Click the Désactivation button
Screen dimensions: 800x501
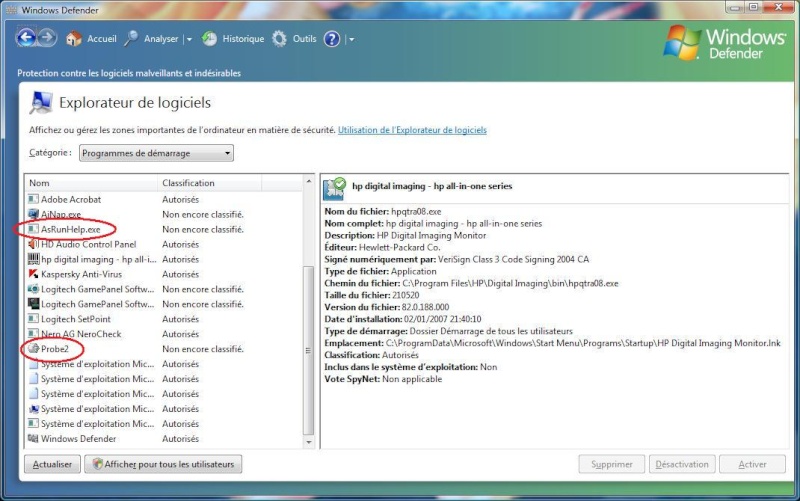(x=682, y=464)
